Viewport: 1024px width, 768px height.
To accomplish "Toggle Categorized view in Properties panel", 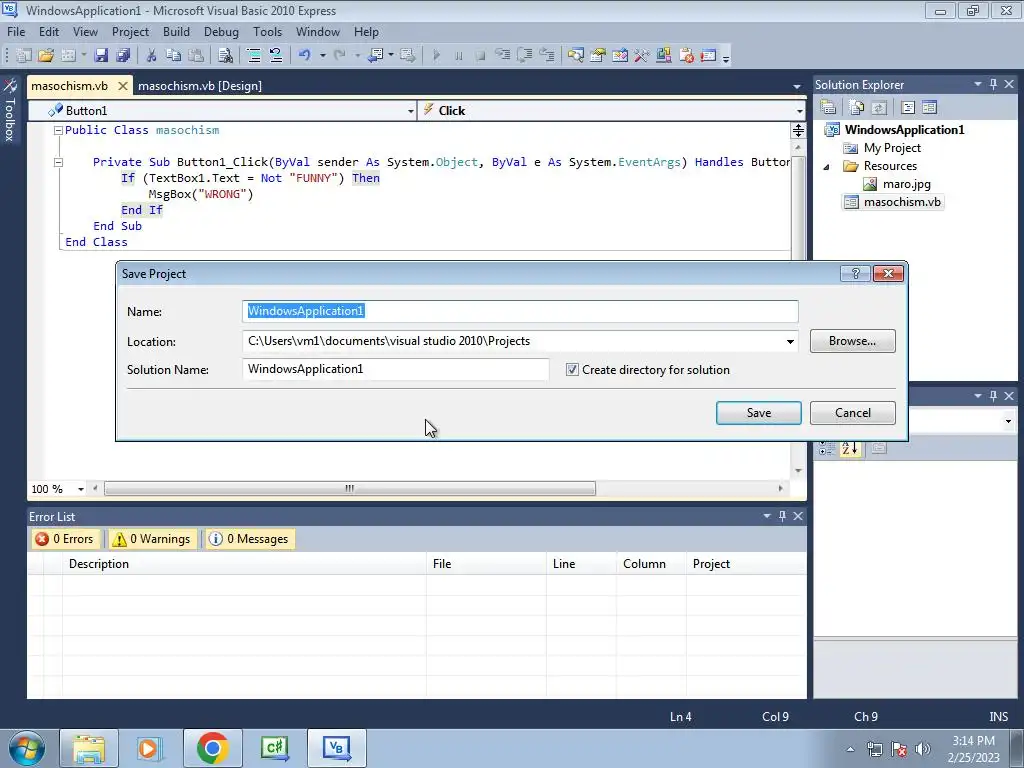I will click(x=827, y=448).
